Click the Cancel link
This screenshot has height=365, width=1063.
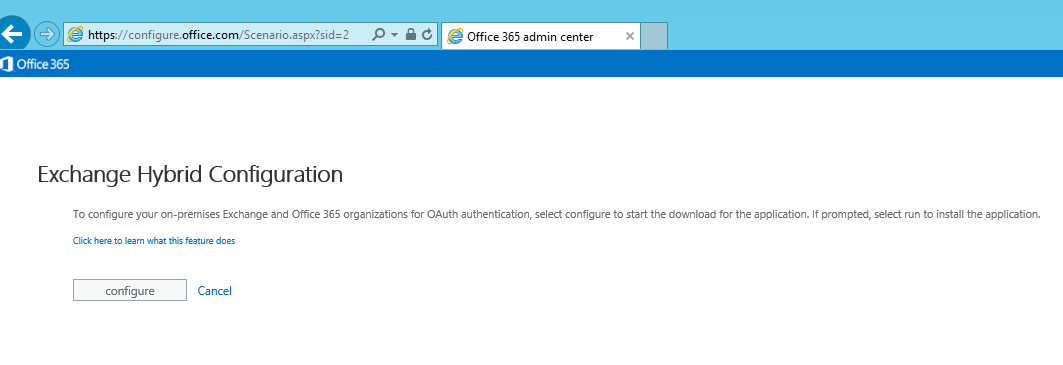point(214,290)
